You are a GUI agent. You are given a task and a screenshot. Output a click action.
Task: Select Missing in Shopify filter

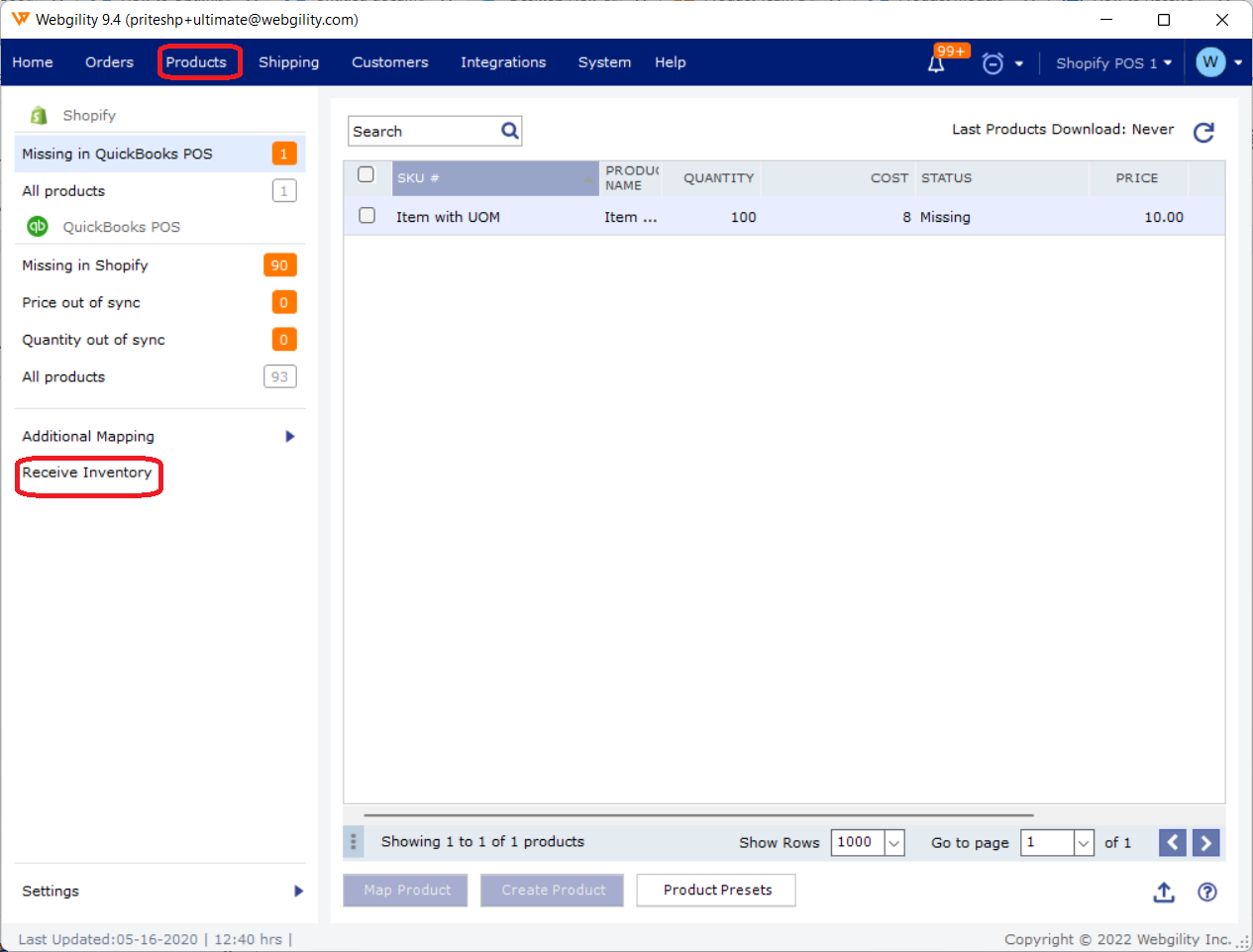pyautogui.click(x=159, y=265)
